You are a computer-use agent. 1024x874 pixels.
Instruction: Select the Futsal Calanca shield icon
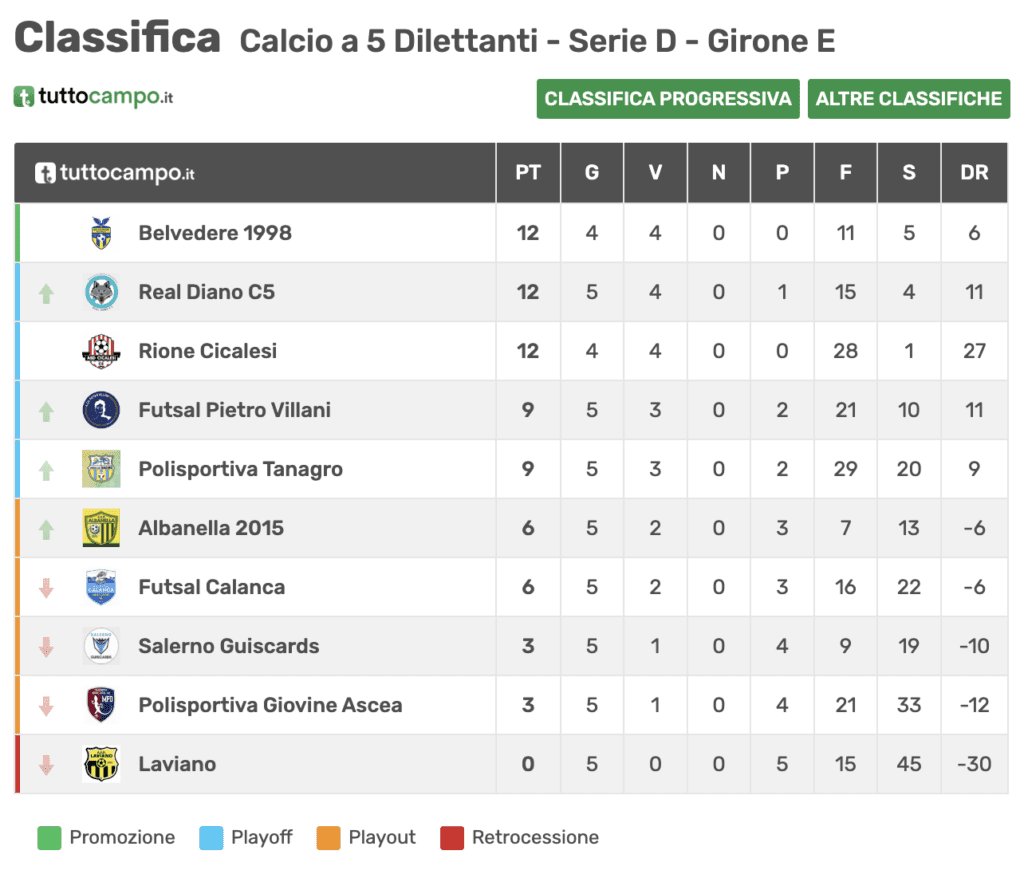pyautogui.click(x=101, y=587)
